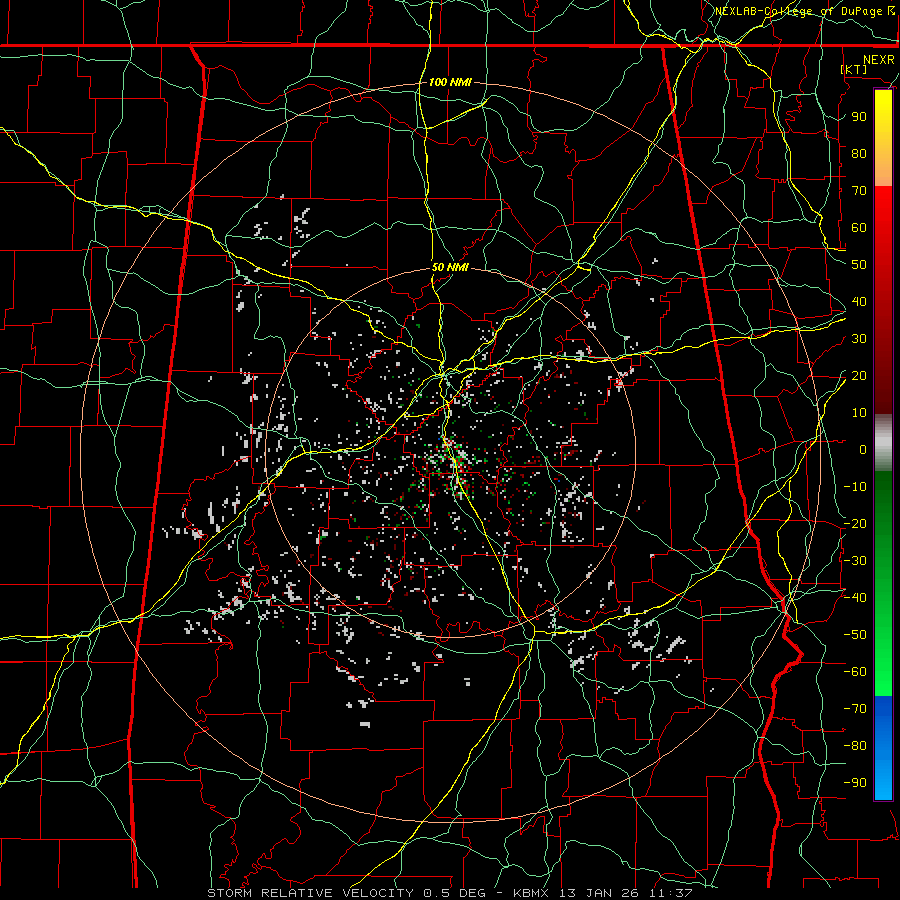Screen dimensions: 900x900
Task: Click the positive "10" scale value
Action: tap(859, 413)
